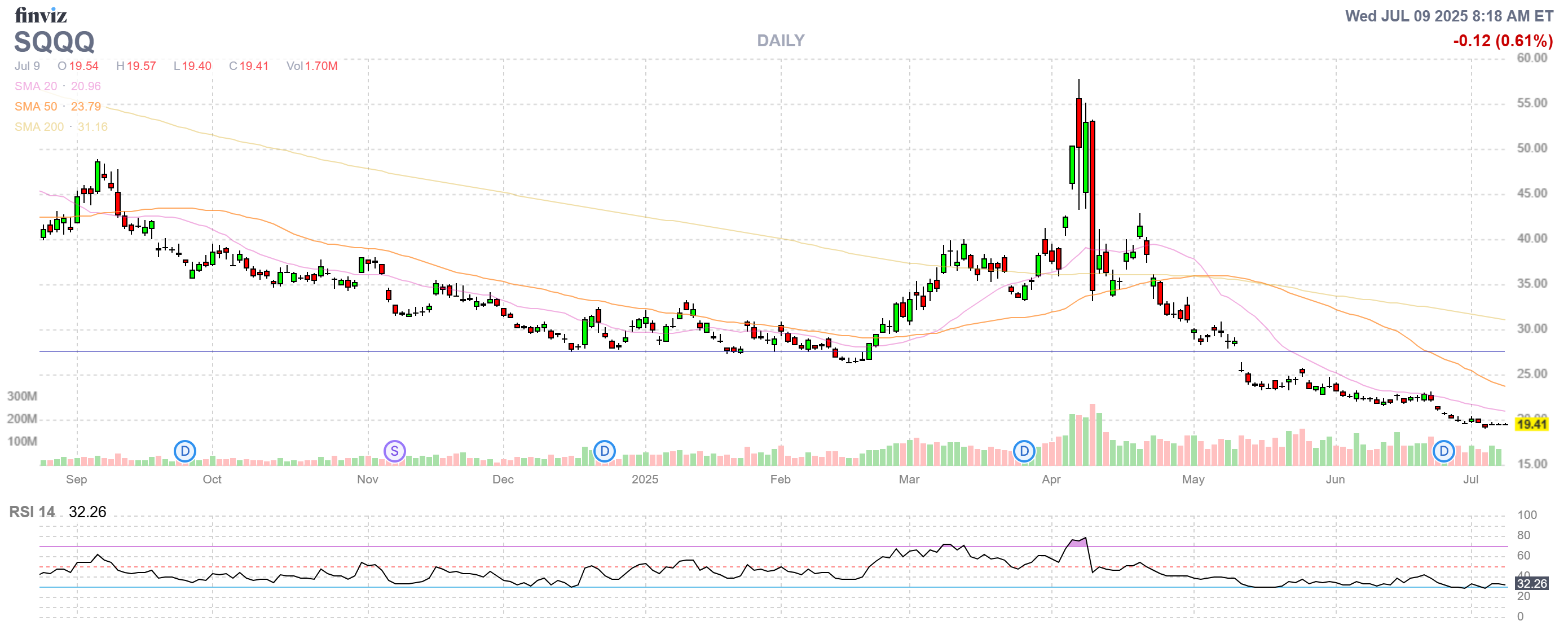
Task: Click the purple split S marker
Action: coord(394,451)
